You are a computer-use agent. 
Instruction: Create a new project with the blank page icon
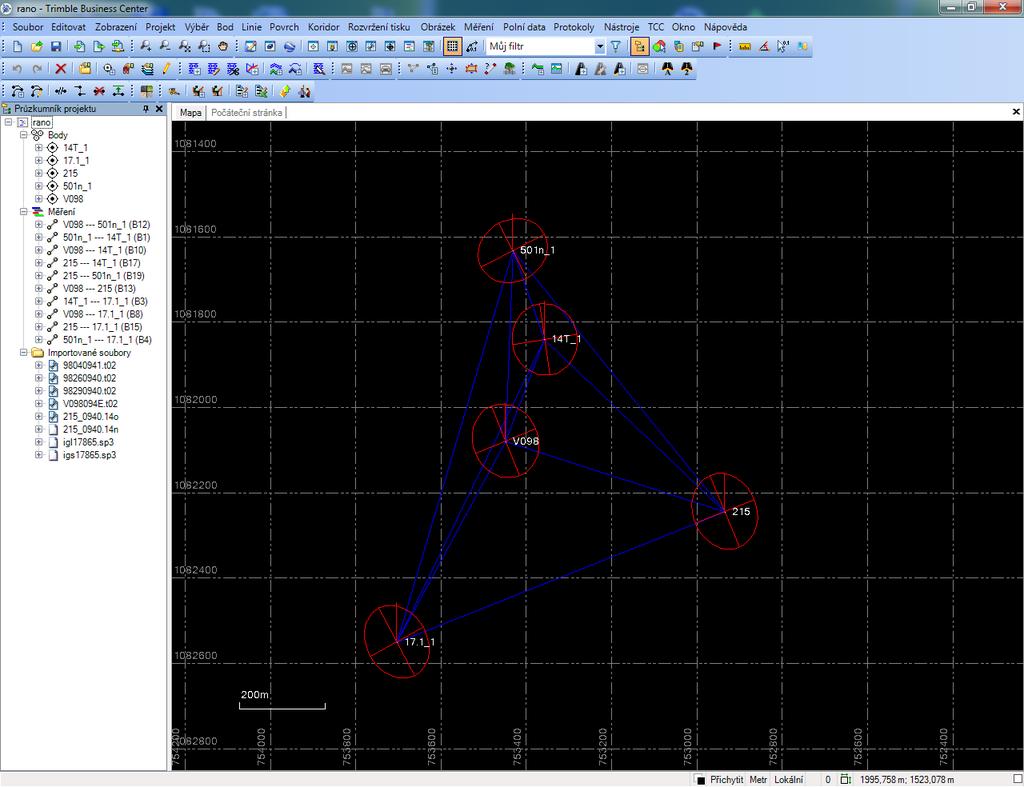coord(17,46)
